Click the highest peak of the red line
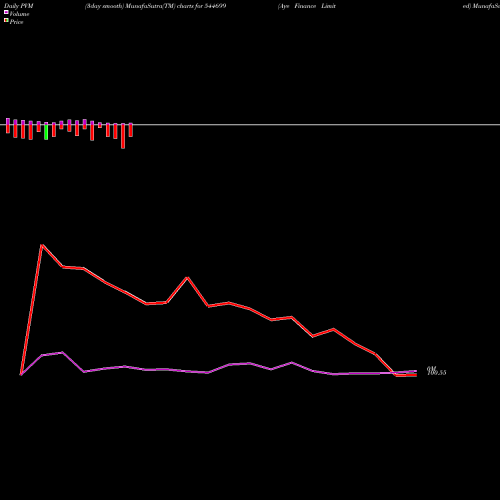This screenshot has height=500, width=500. (x=42, y=245)
